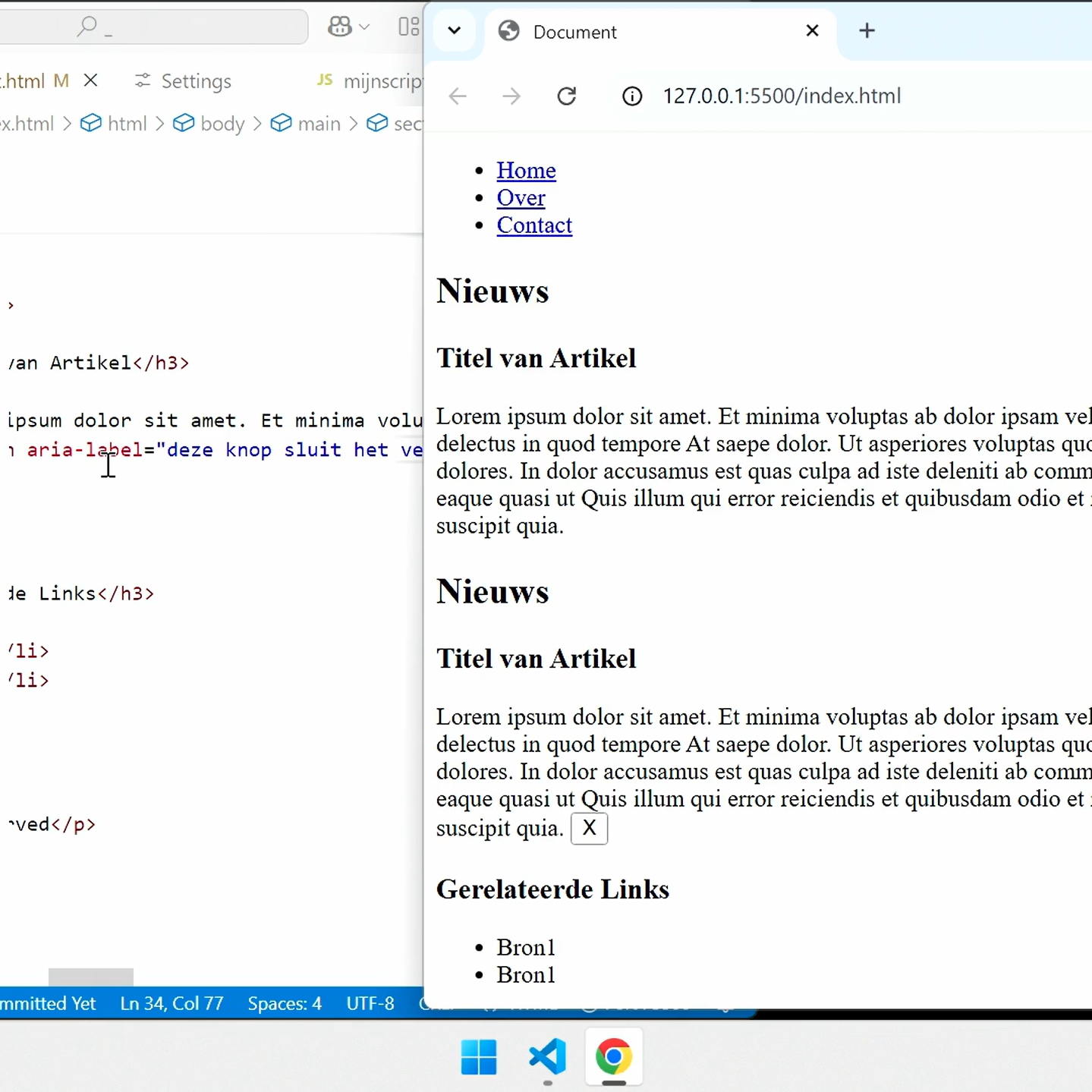Click the browser reload button
This screenshot has width=1092, height=1092.
[x=567, y=96]
